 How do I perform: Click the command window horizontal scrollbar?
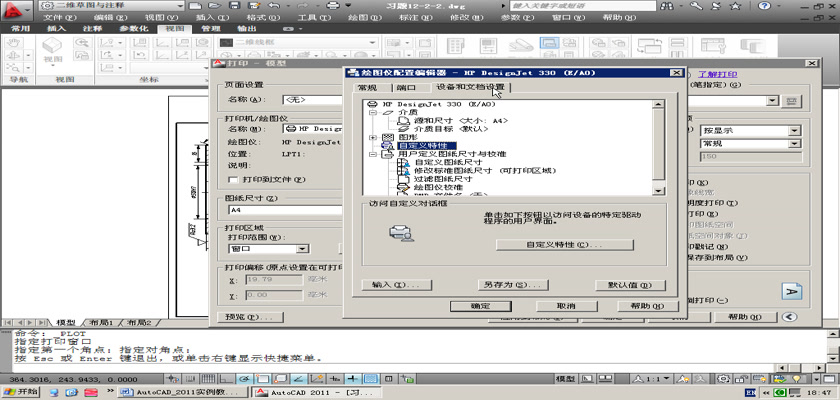pos(801,368)
